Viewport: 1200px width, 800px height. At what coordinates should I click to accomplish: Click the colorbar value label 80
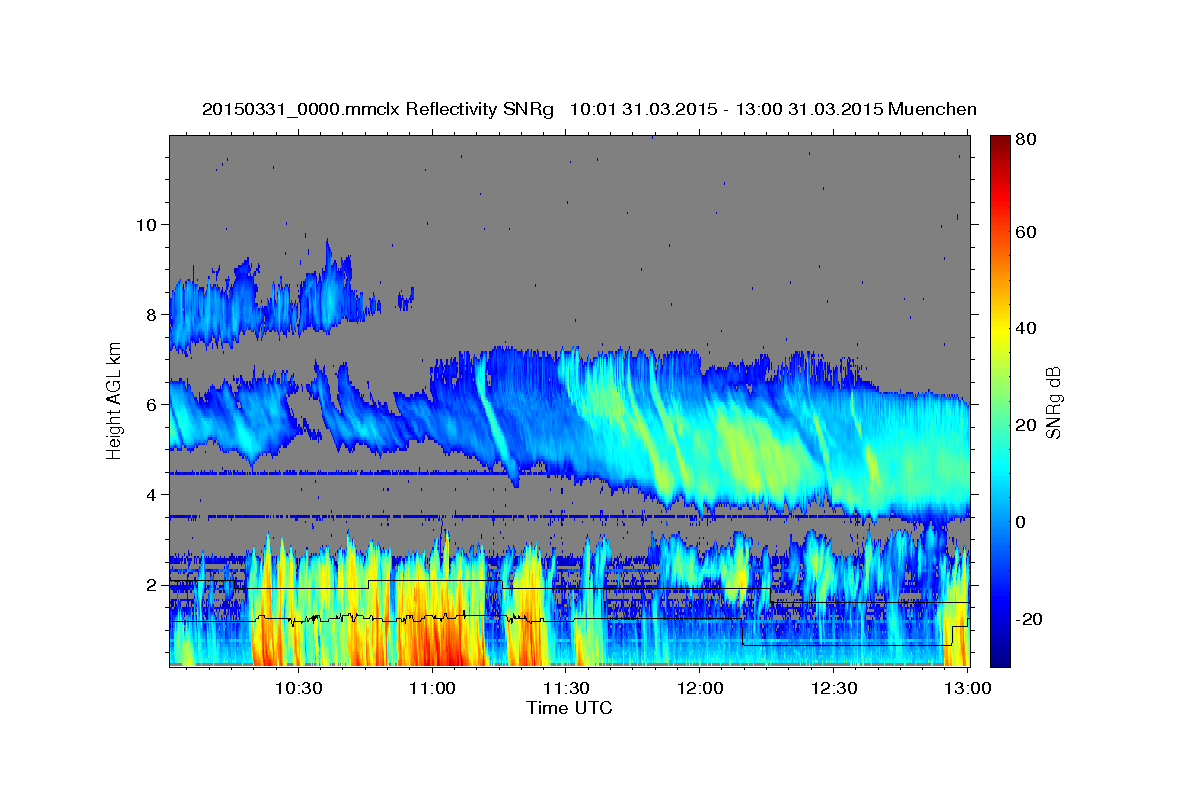pyautogui.click(x=1027, y=140)
